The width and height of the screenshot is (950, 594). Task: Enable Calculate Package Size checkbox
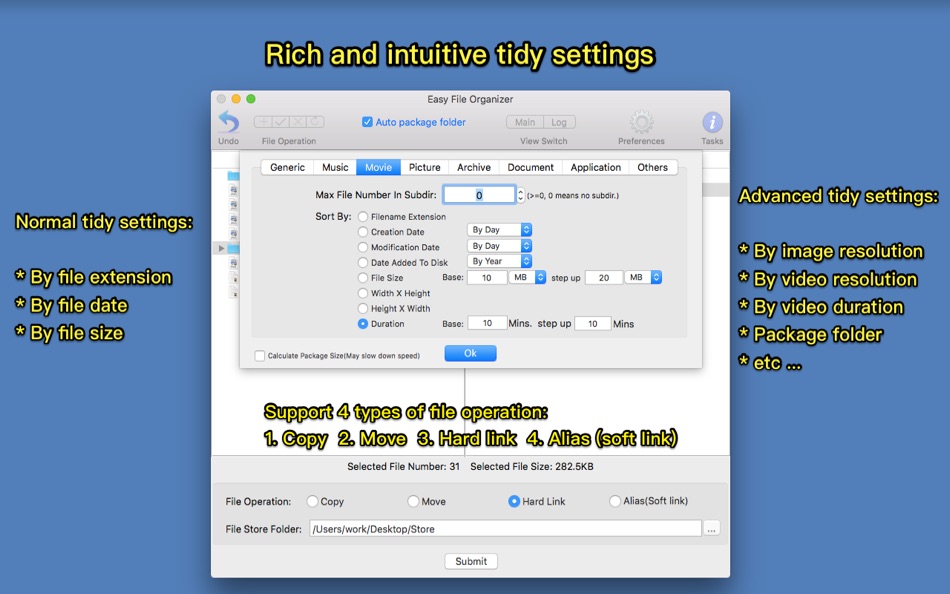[259, 356]
